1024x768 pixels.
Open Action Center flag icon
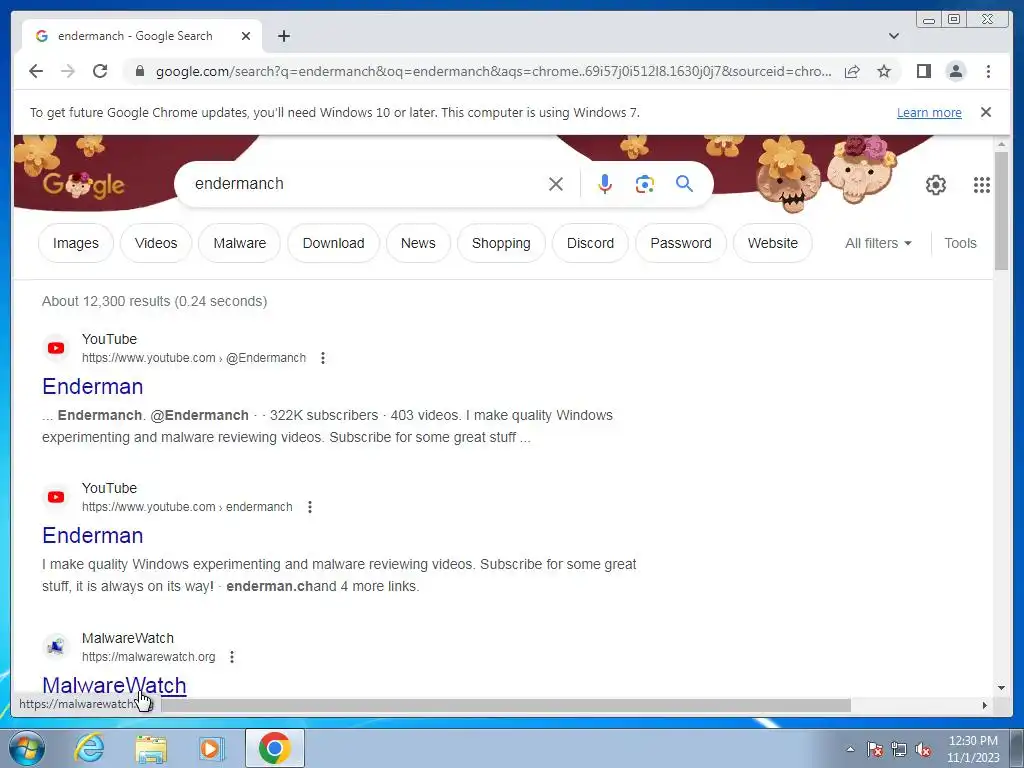(875, 749)
